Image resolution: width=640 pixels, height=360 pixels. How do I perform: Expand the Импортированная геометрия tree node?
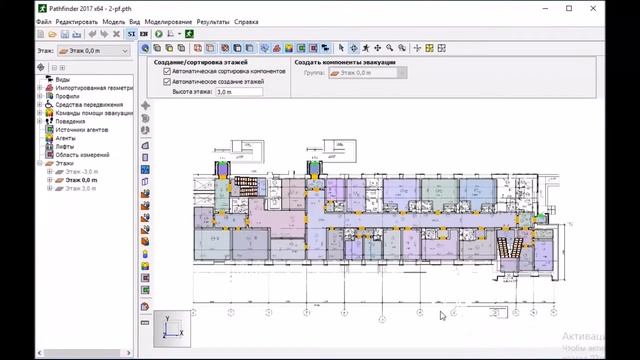click(x=40, y=88)
